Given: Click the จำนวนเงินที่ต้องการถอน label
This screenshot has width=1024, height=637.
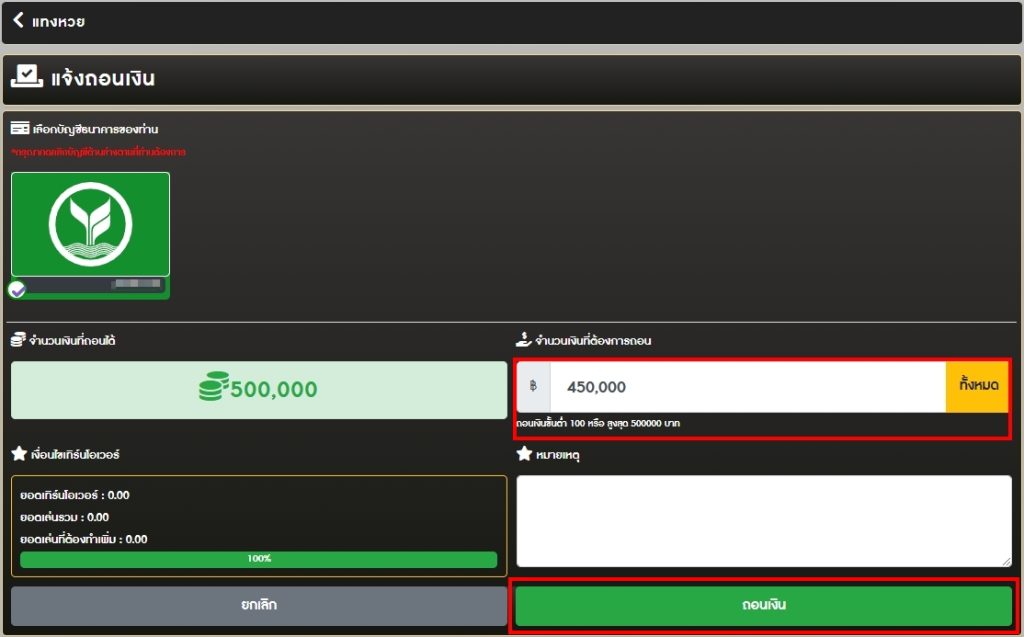Looking at the screenshot, I should coord(593,340).
